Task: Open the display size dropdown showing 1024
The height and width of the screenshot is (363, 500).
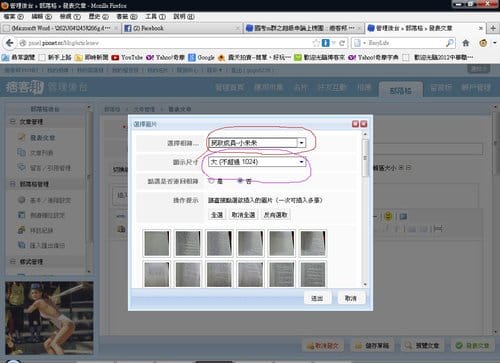Action: click(x=257, y=162)
